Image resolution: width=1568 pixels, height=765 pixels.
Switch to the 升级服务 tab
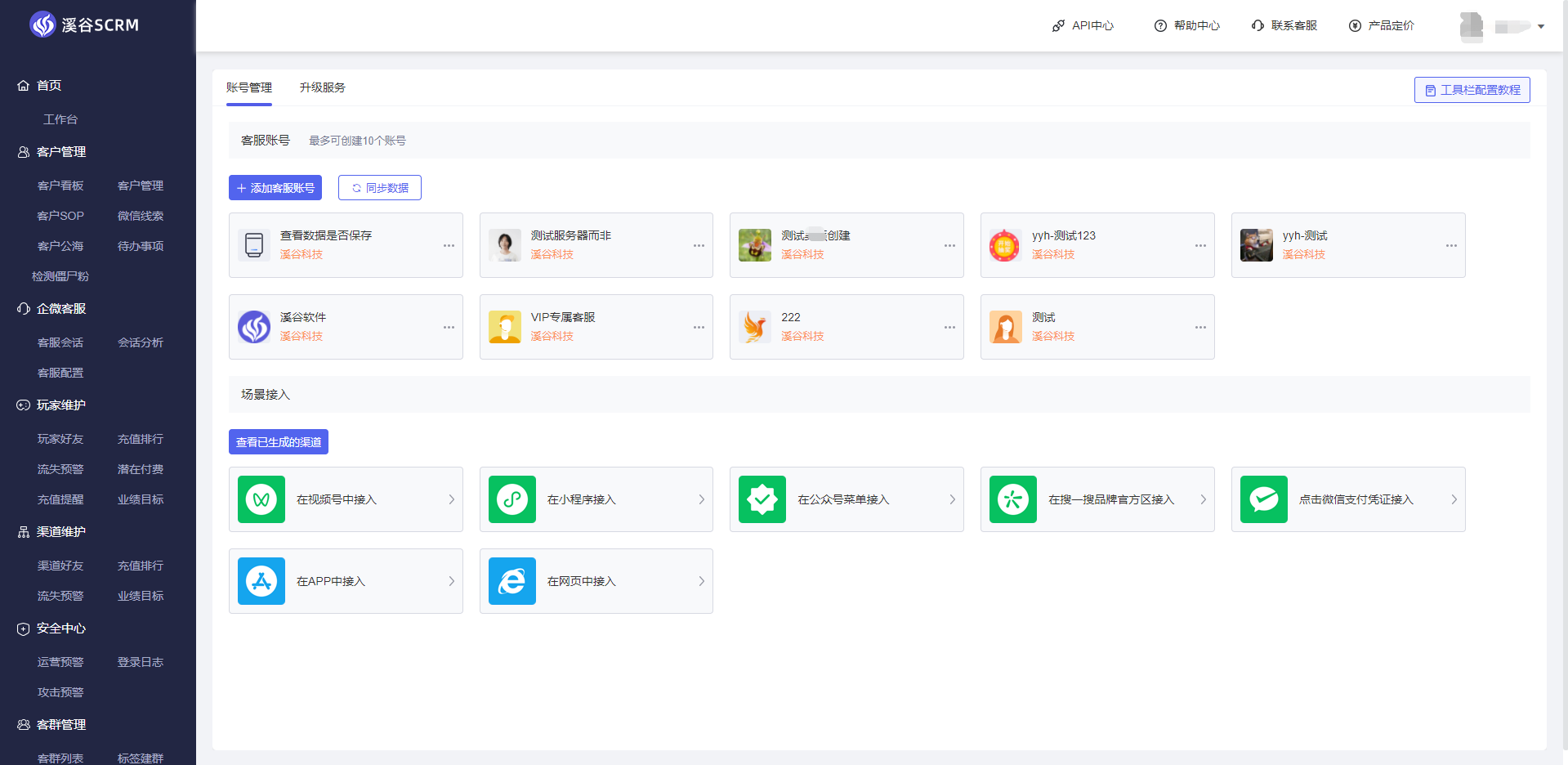(322, 87)
